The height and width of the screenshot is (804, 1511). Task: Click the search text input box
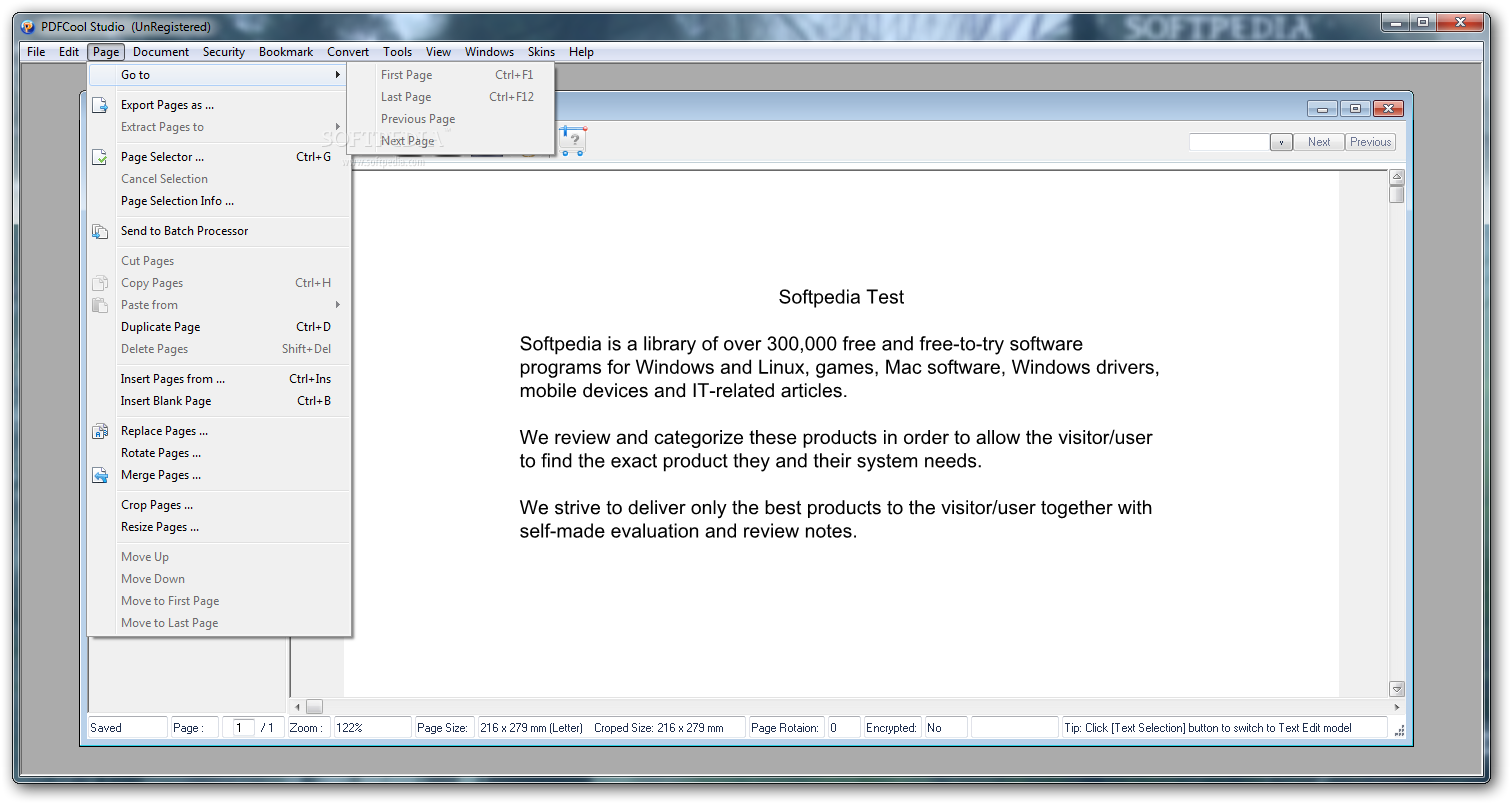click(1229, 142)
